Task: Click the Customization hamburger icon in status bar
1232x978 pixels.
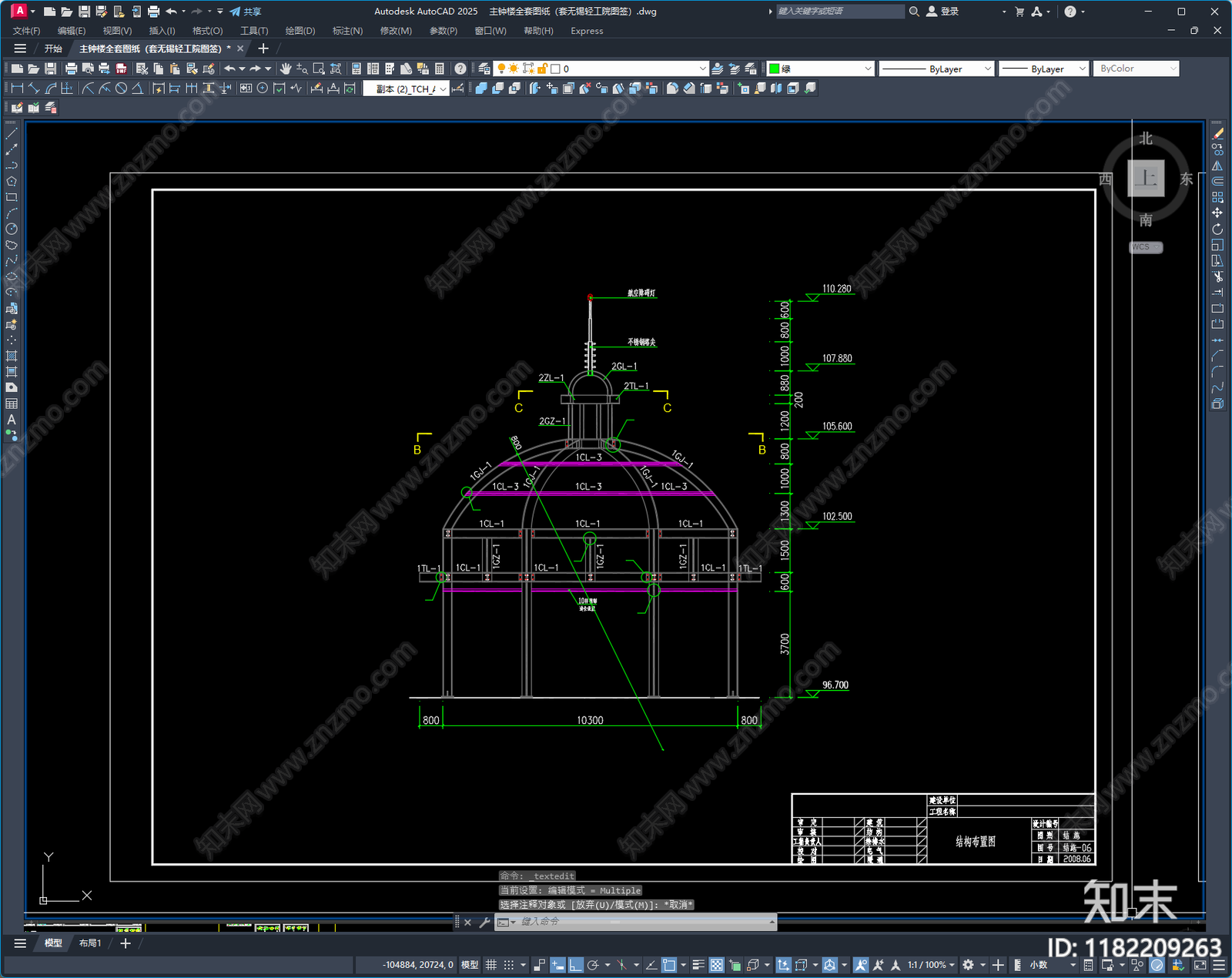Action: tap(1219, 965)
